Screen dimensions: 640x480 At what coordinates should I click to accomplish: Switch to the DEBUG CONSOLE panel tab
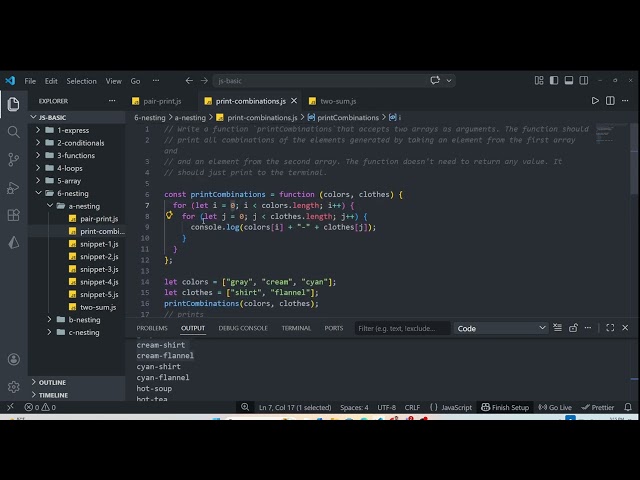[243, 328]
